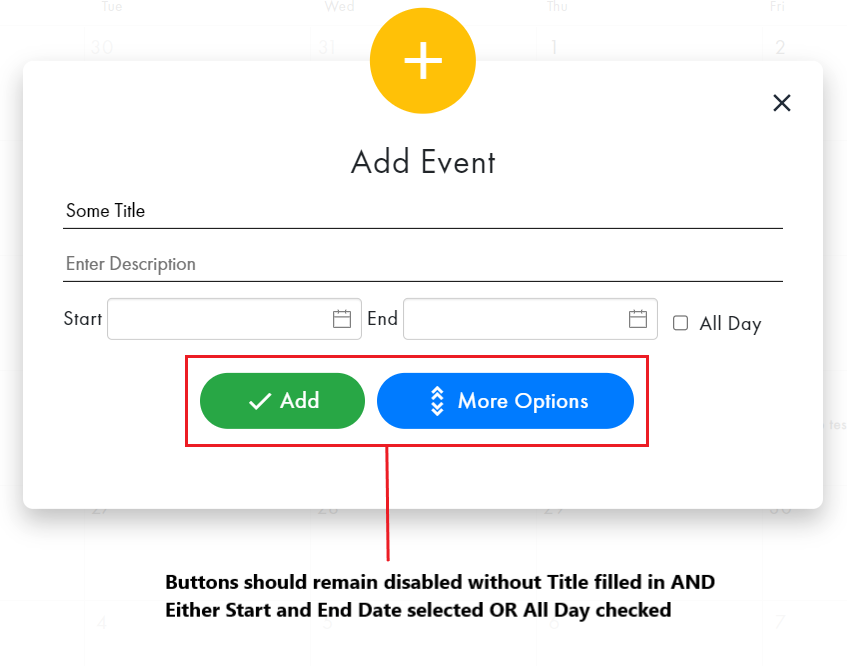Click the double-chevron icon on More Options

[x=436, y=400]
